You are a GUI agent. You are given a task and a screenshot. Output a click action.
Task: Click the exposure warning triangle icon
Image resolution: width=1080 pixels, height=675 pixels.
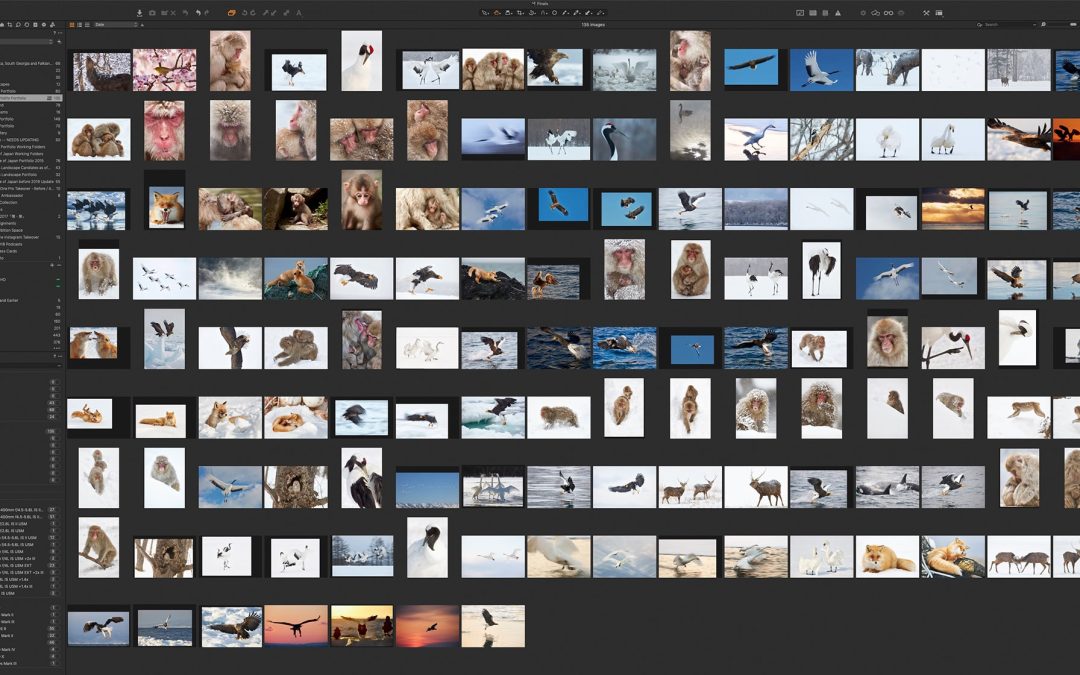click(836, 13)
